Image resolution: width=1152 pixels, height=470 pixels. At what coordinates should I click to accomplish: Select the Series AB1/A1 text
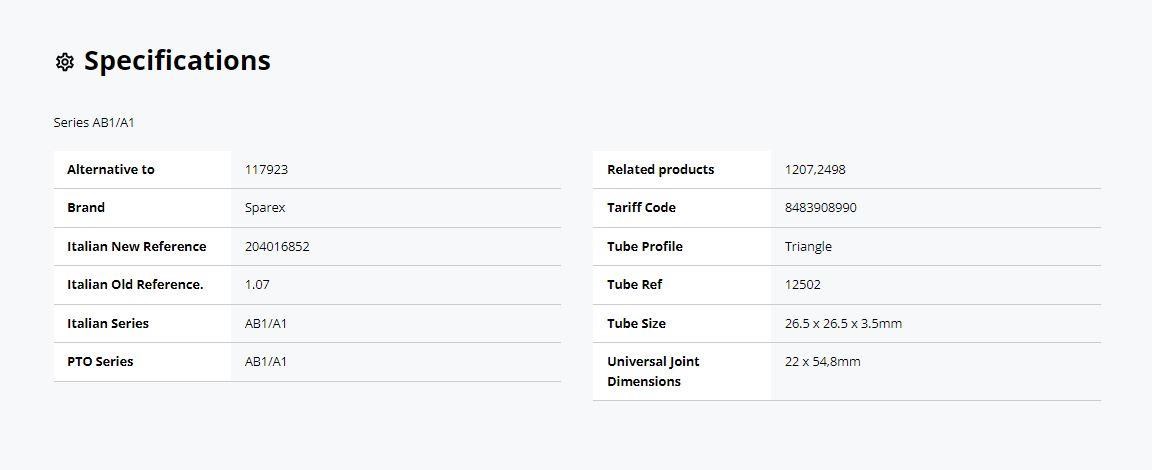point(94,123)
